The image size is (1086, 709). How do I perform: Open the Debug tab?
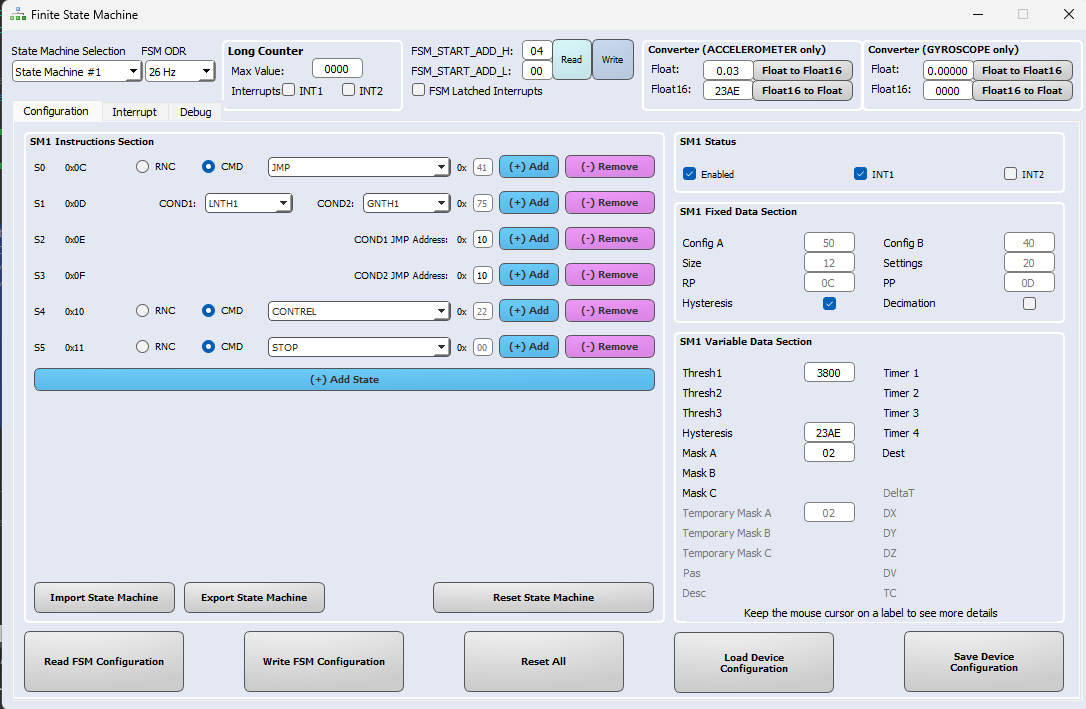195,111
